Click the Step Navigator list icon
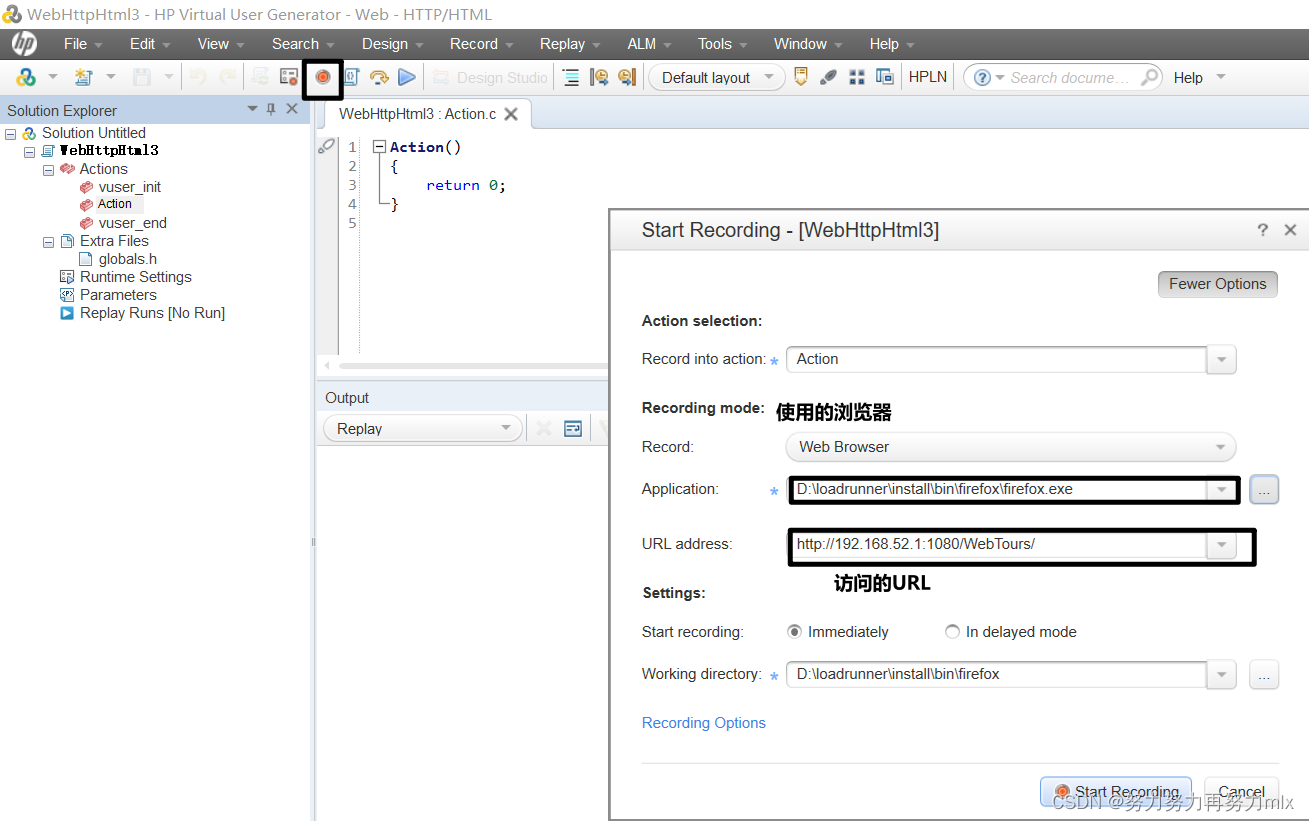Viewport: 1309px width, 821px height. pos(570,77)
